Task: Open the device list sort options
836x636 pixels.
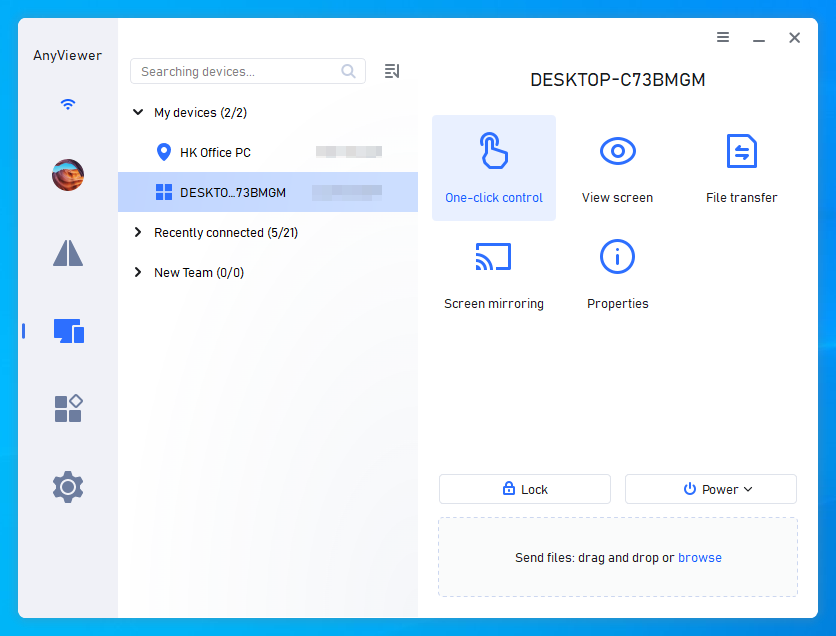Action: click(x=392, y=71)
